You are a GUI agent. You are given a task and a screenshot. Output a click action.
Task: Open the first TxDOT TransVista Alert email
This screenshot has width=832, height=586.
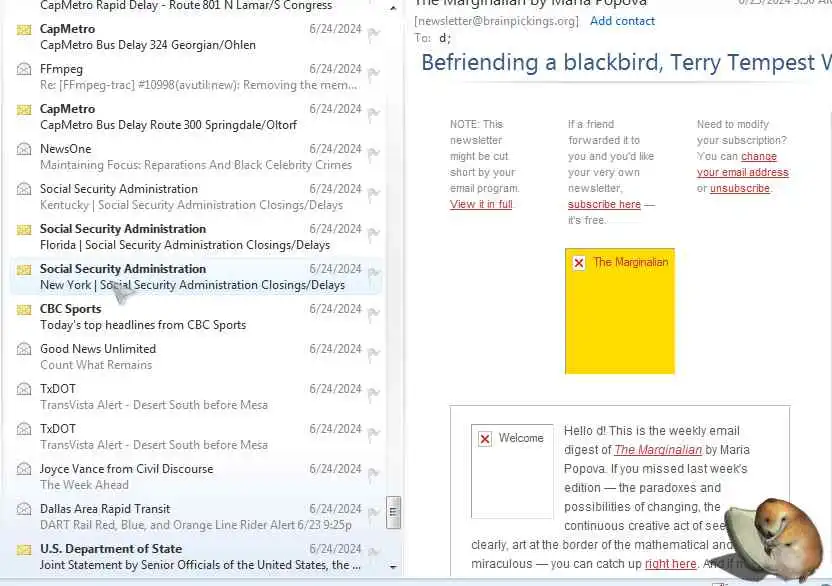[x=196, y=397]
